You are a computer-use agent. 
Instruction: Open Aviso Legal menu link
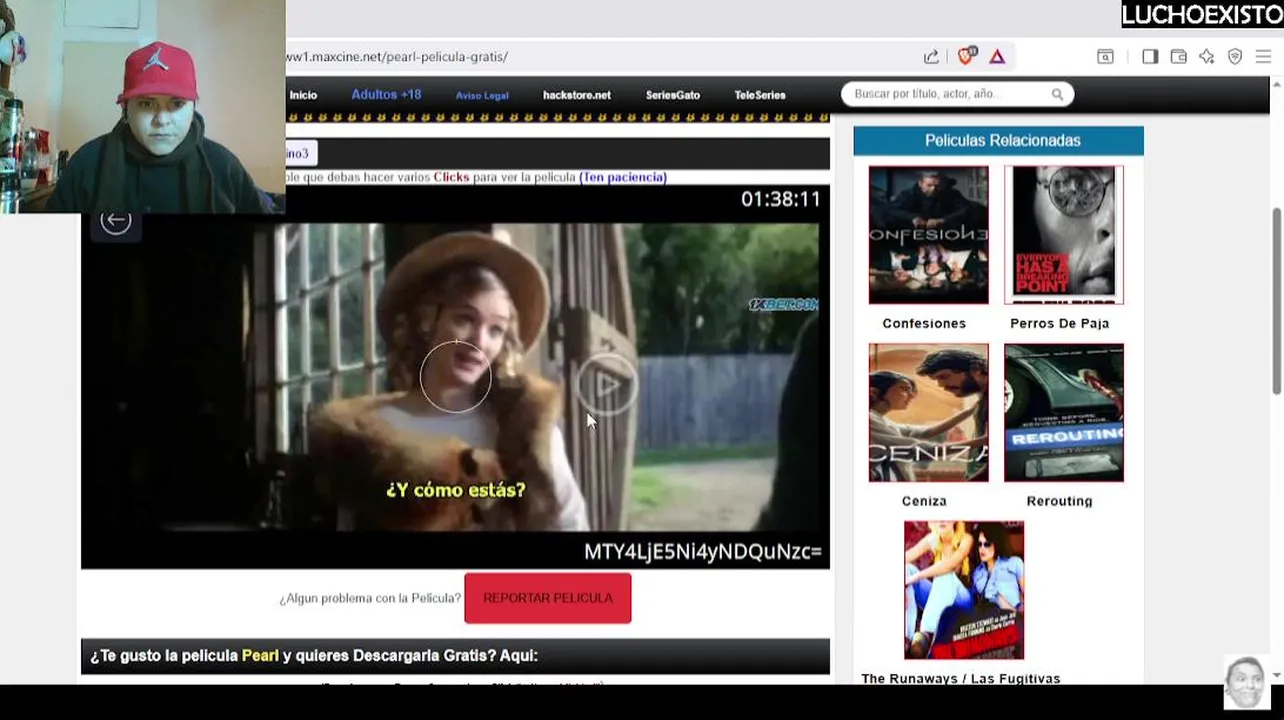click(x=482, y=95)
